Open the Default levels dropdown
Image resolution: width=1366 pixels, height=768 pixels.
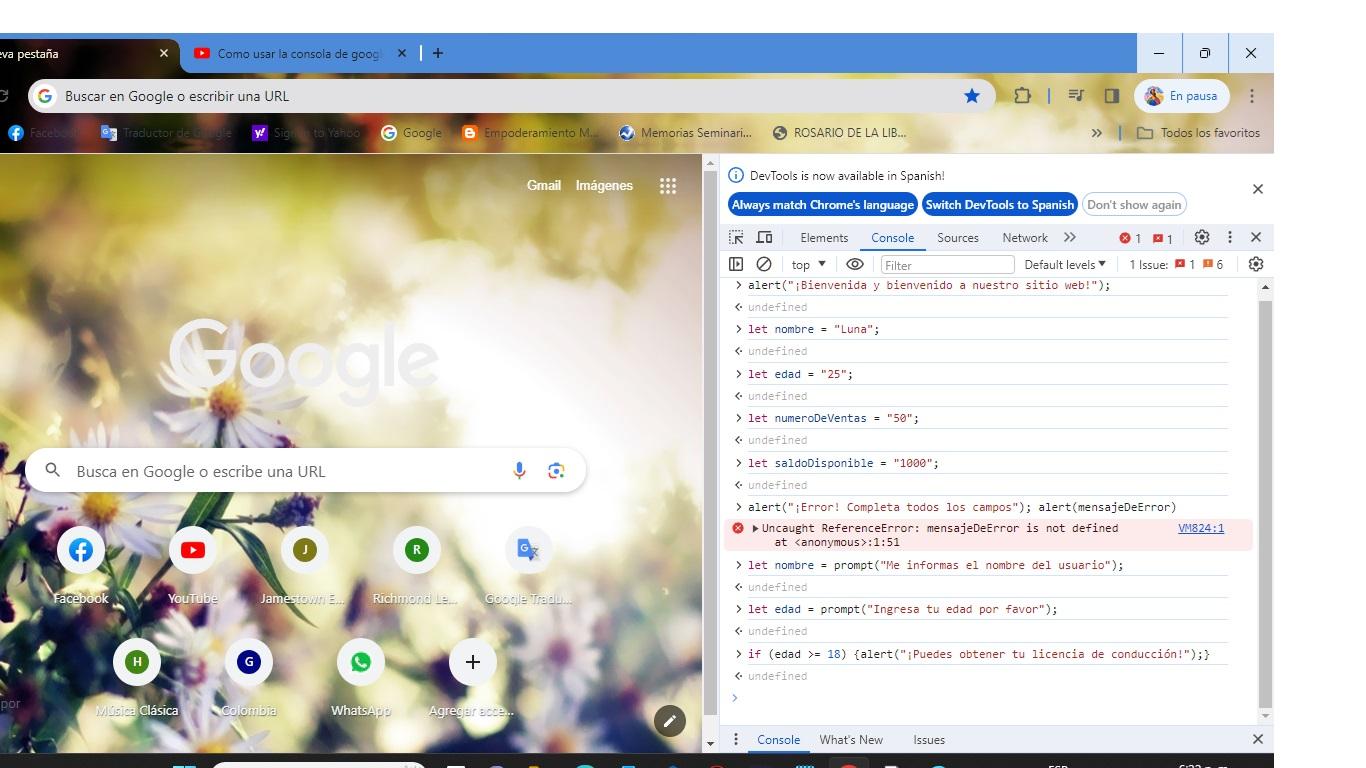tap(1065, 264)
